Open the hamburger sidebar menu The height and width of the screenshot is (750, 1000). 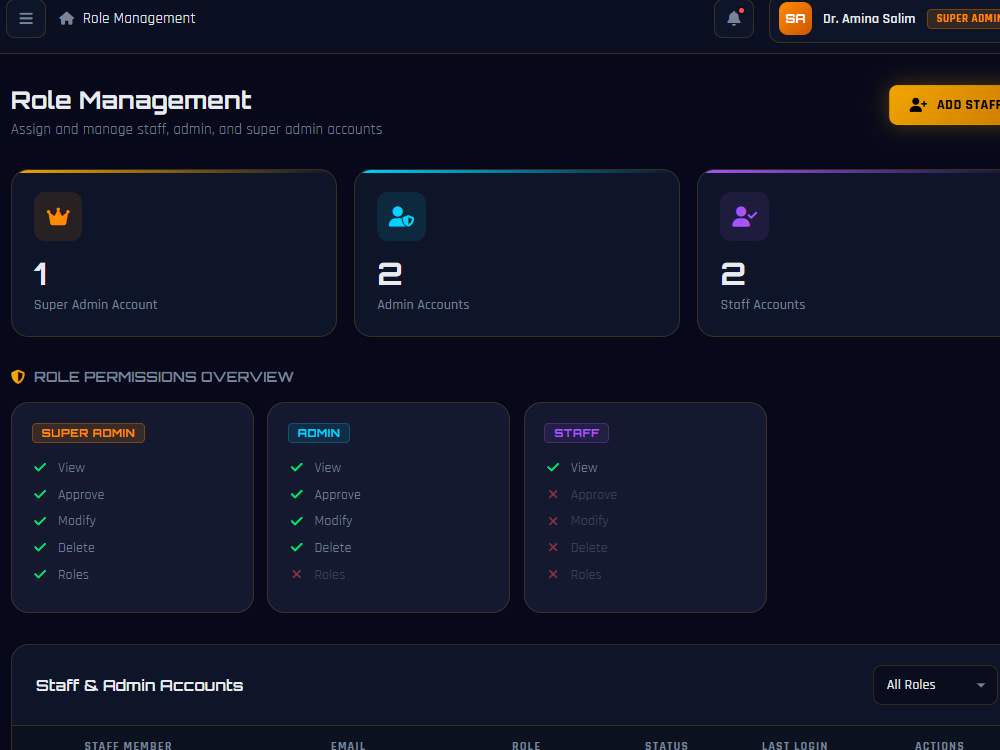[x=26, y=18]
